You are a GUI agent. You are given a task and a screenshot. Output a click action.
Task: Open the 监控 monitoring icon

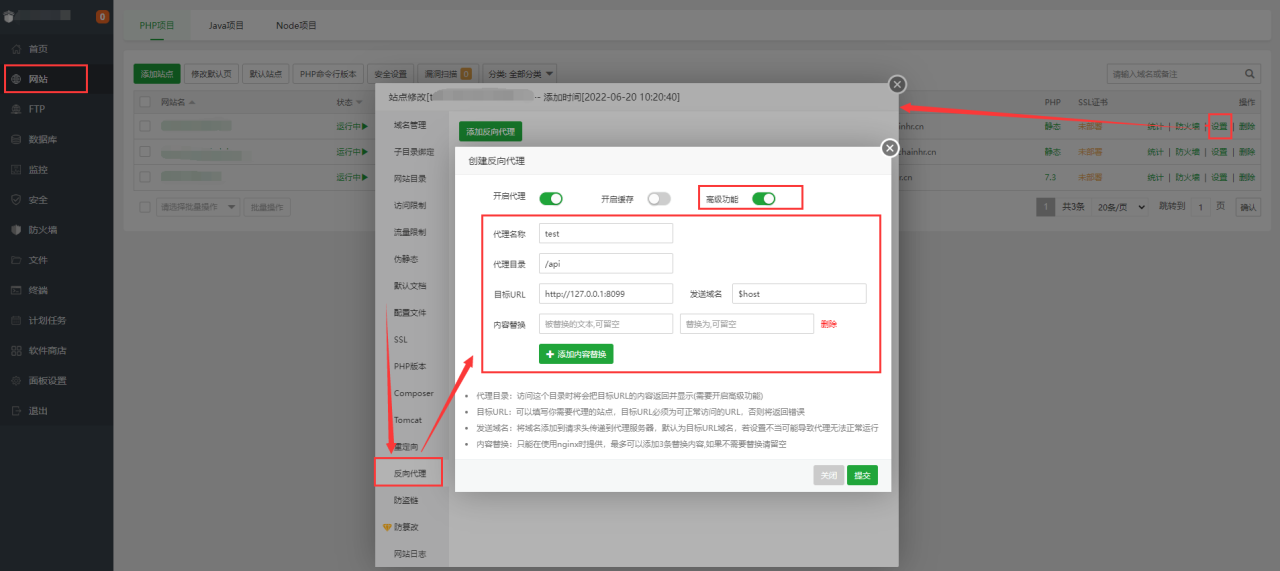16,170
